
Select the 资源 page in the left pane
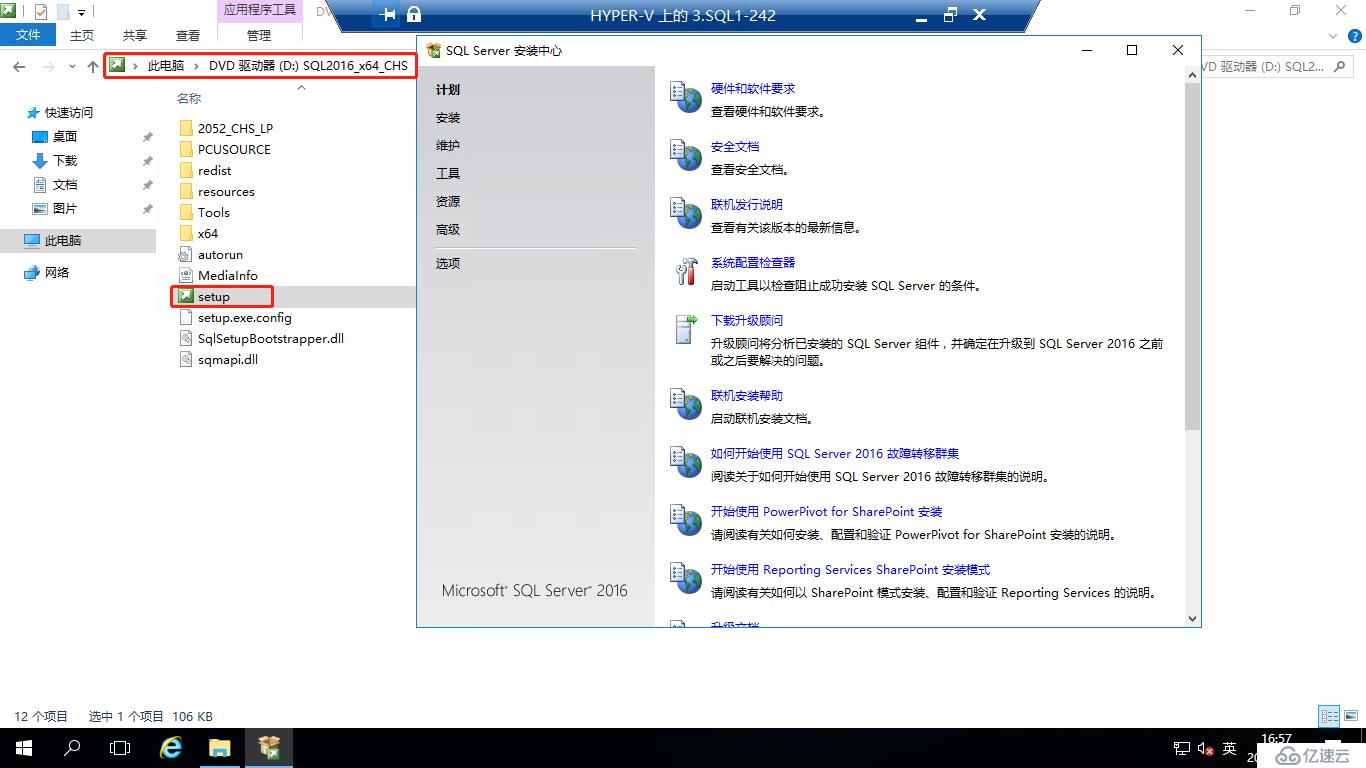pos(448,202)
